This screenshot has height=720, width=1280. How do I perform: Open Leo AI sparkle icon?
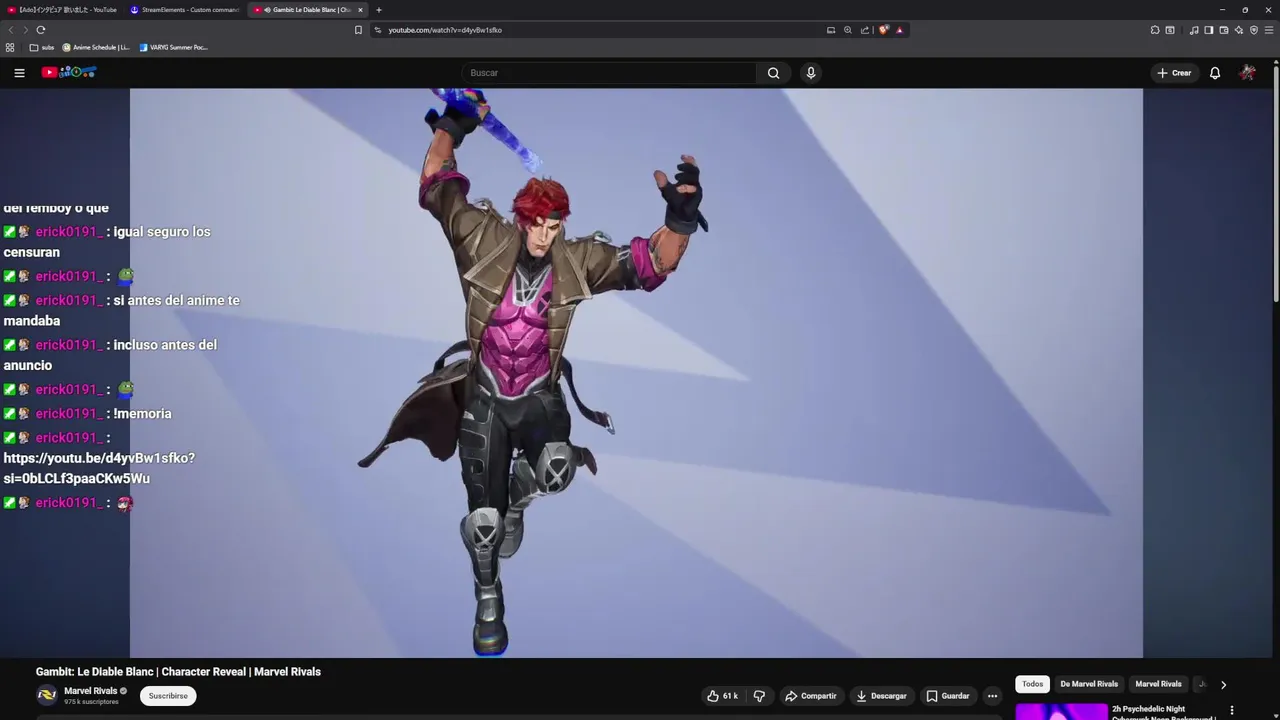pyautogui.click(x=1239, y=30)
